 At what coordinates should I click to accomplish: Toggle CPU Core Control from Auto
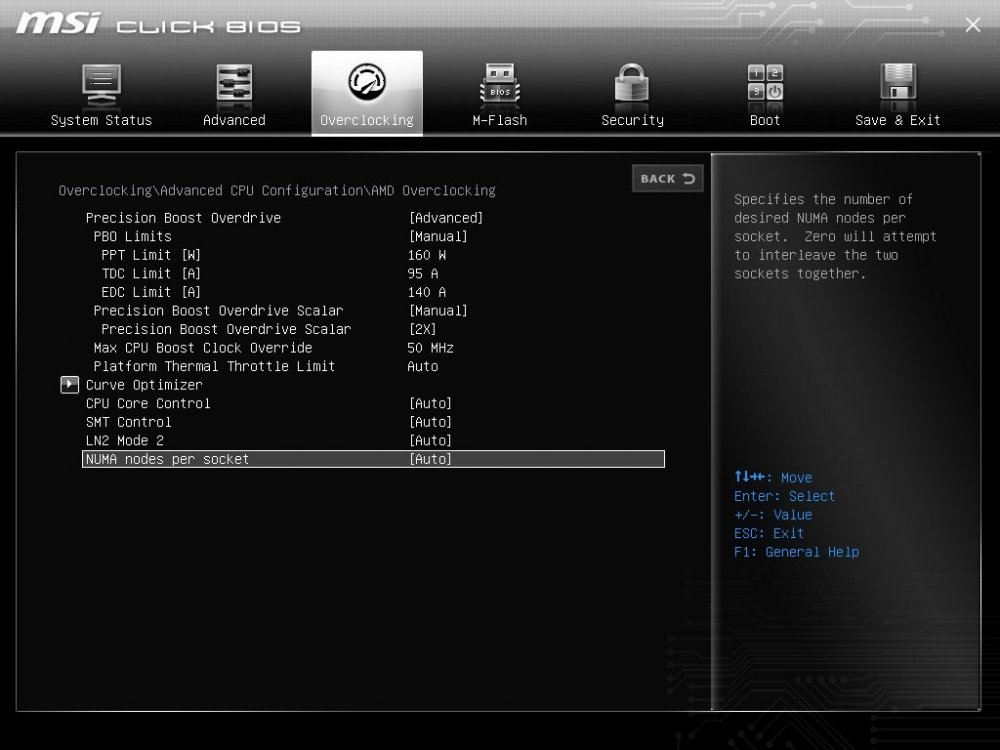coord(430,403)
